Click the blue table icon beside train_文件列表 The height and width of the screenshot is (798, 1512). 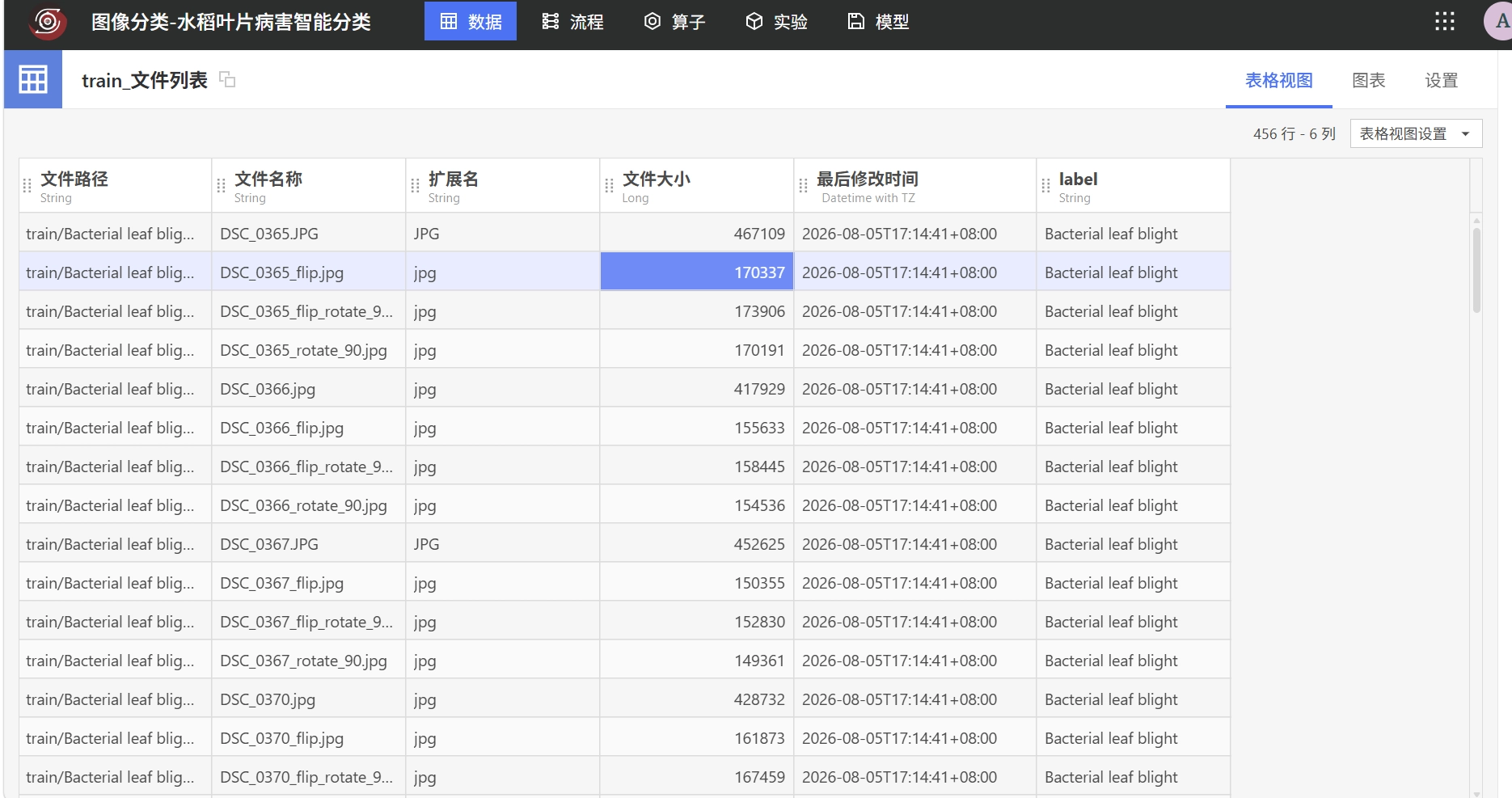tap(33, 79)
